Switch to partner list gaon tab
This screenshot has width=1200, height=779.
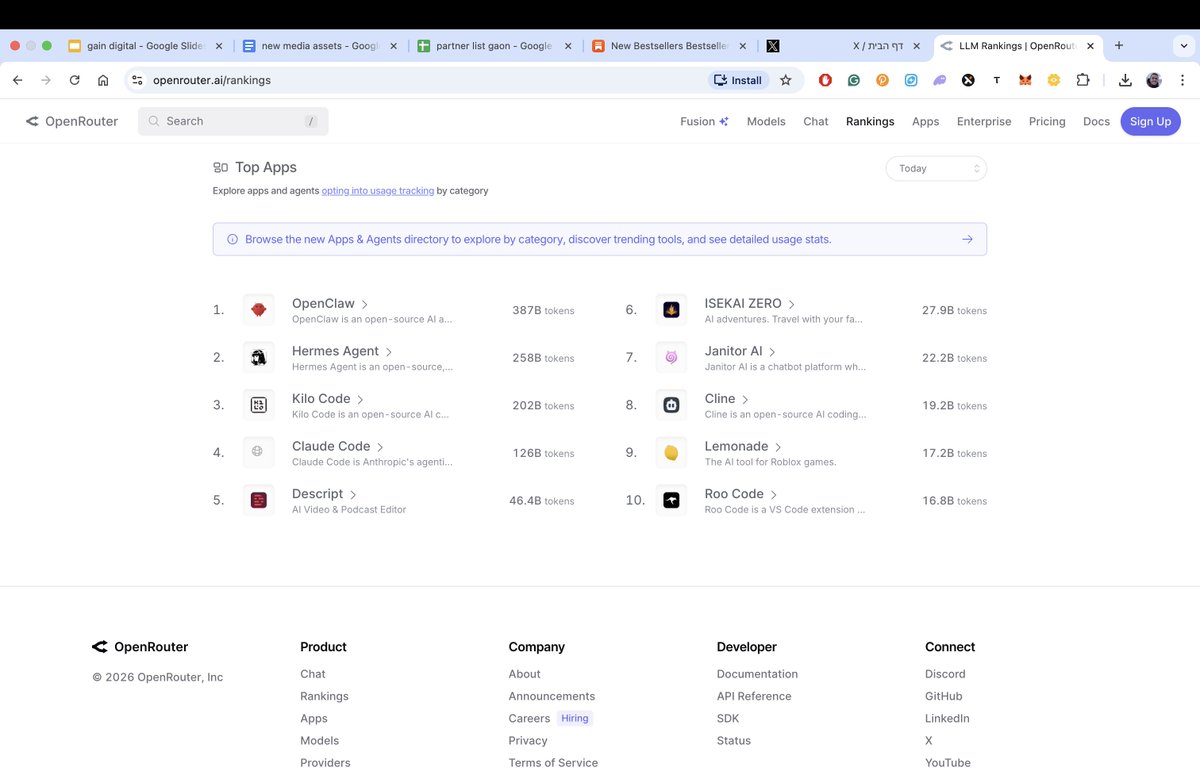(x=496, y=46)
